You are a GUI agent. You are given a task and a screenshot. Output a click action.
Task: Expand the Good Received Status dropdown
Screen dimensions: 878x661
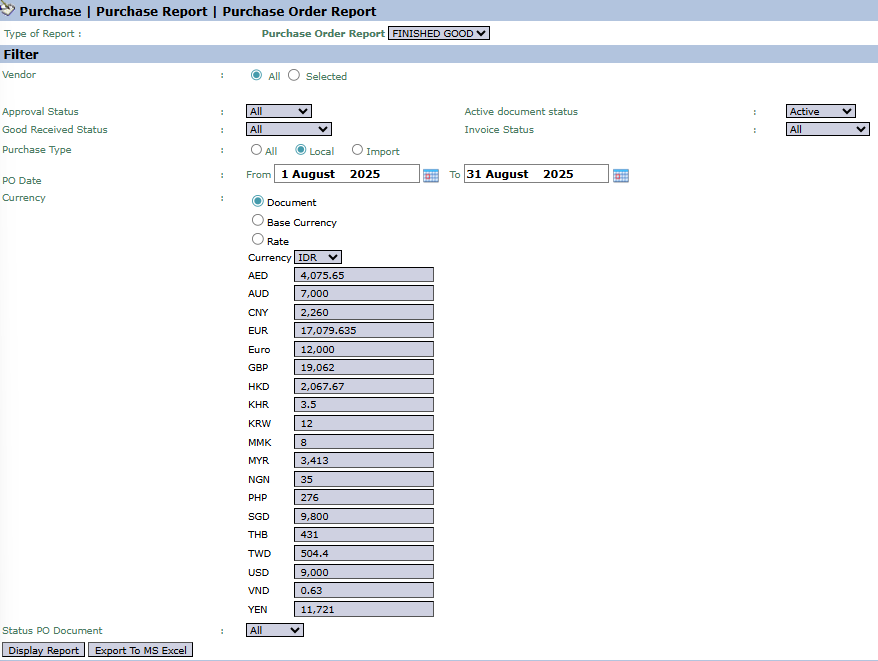click(288, 129)
